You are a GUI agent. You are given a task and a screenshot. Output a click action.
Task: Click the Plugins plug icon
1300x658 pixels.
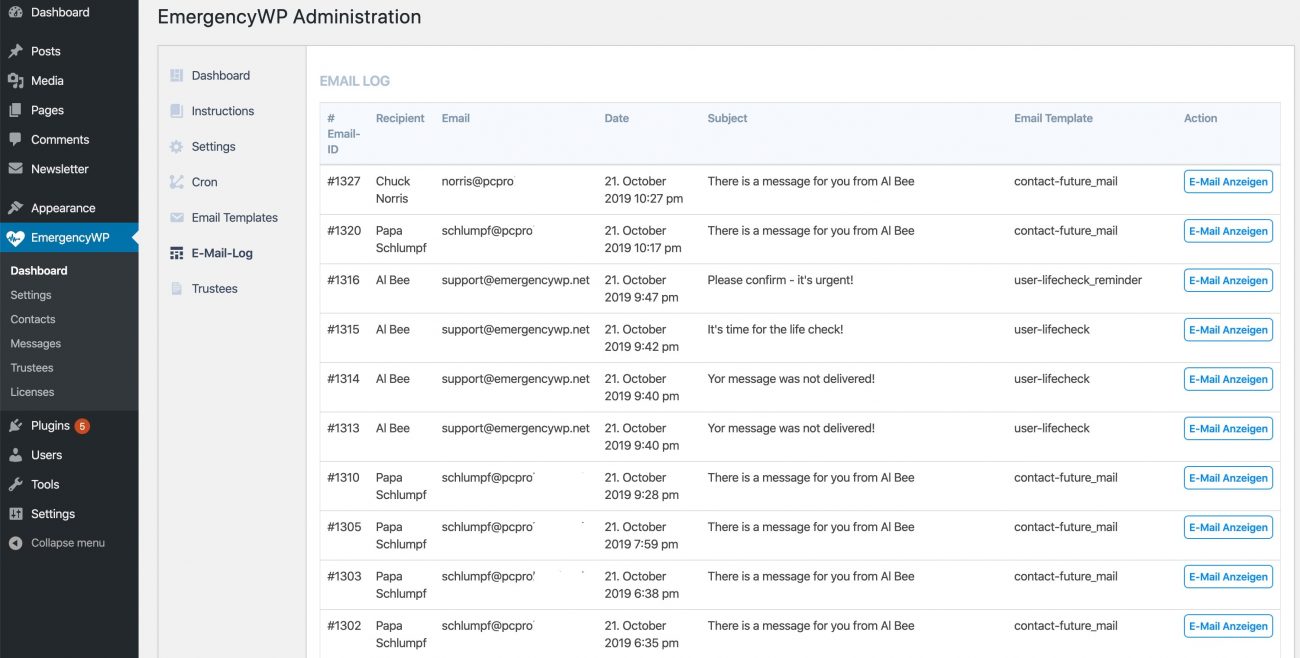[15, 426]
